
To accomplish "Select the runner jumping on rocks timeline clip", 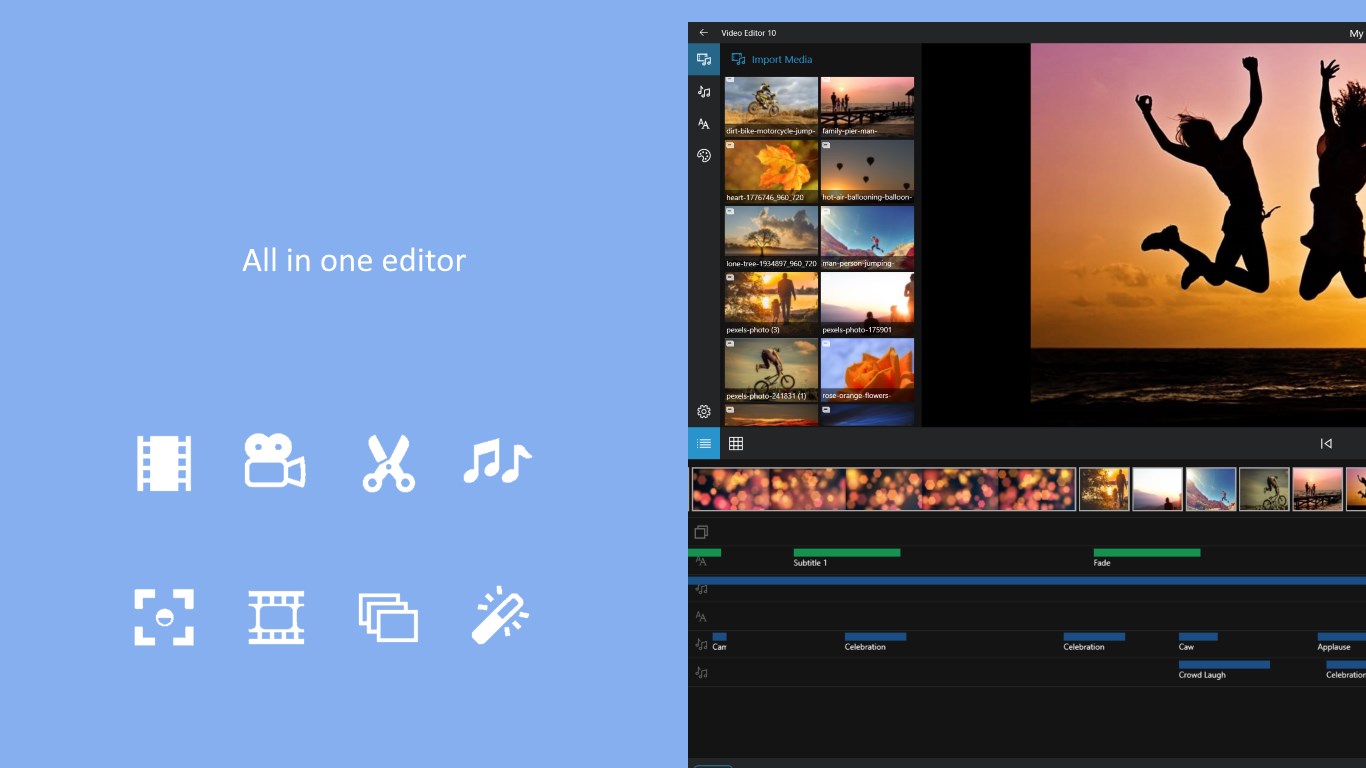I will pyautogui.click(x=1211, y=489).
